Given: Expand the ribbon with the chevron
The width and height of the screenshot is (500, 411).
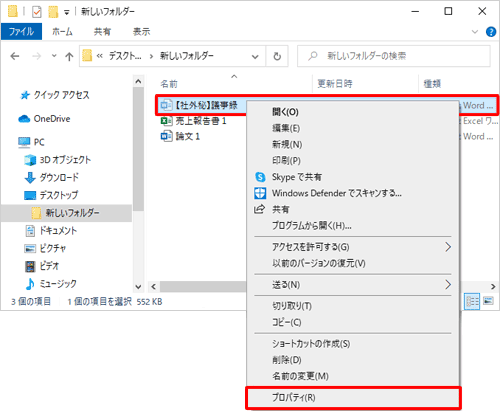Looking at the screenshot, I should click(x=475, y=32).
